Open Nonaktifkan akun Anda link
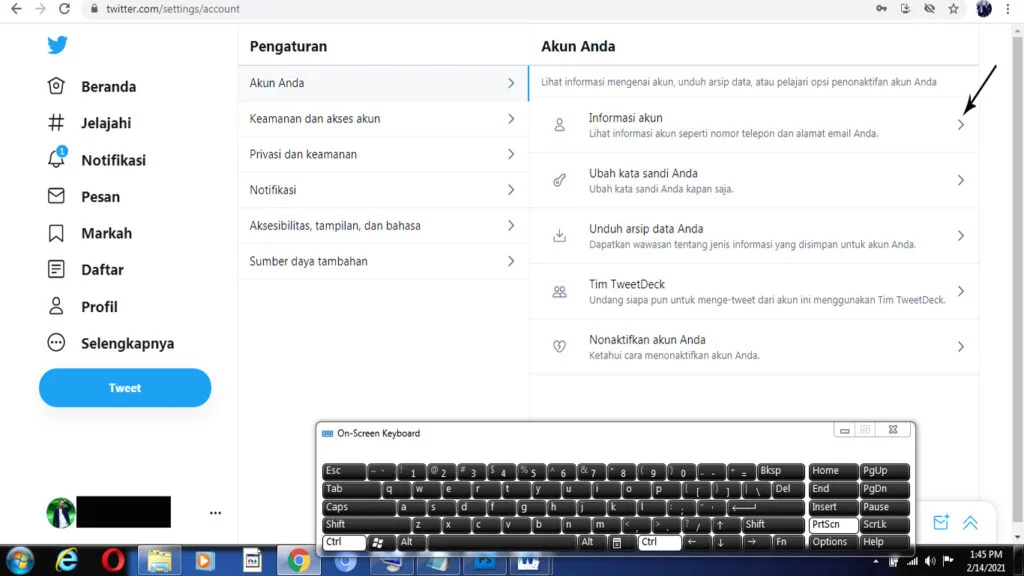The height and width of the screenshot is (576, 1024). (754, 347)
